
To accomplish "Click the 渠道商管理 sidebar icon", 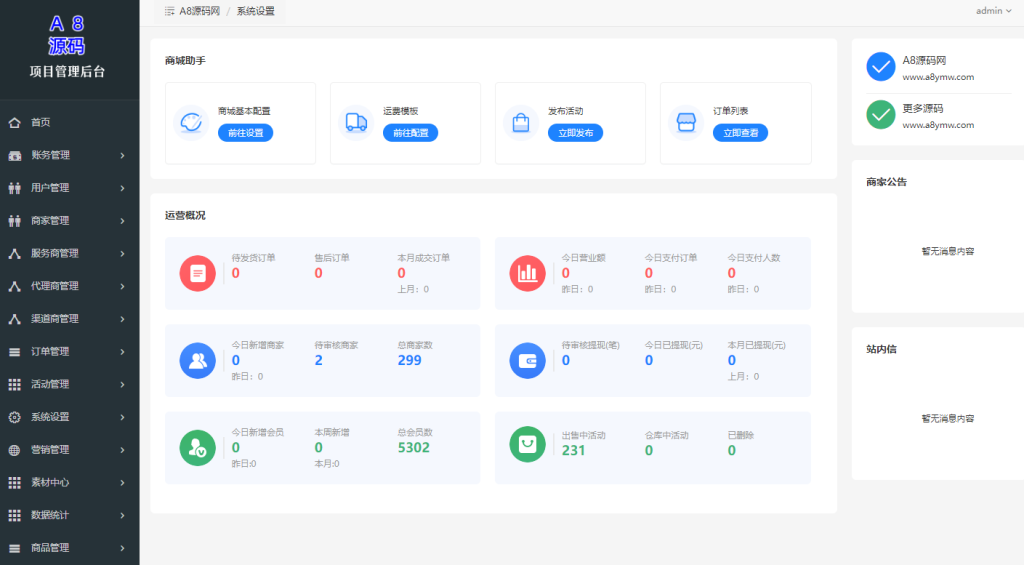I will pos(14,319).
